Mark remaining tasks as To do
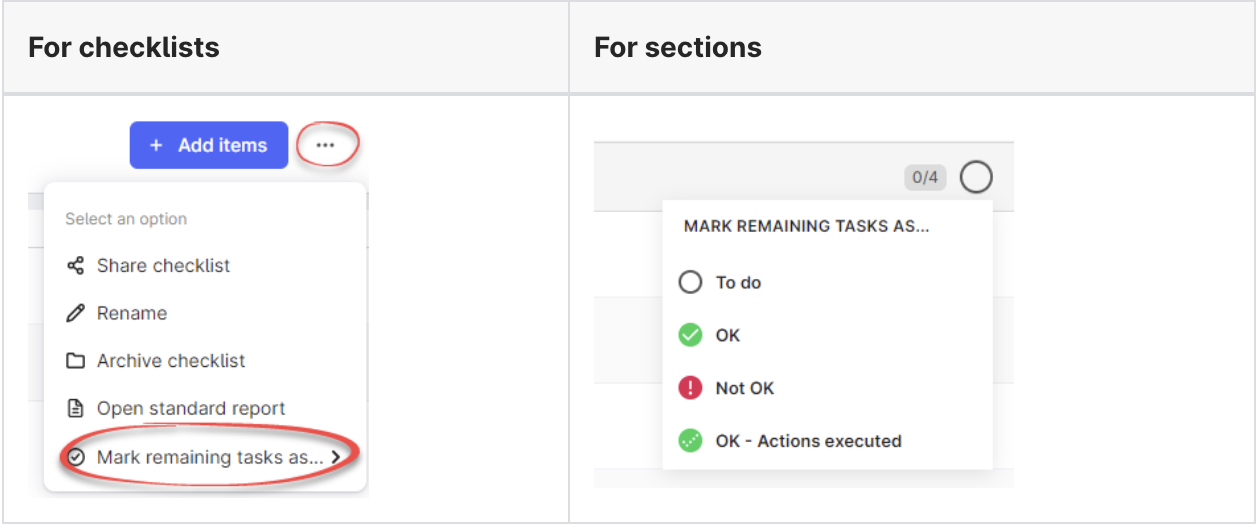 coord(738,283)
